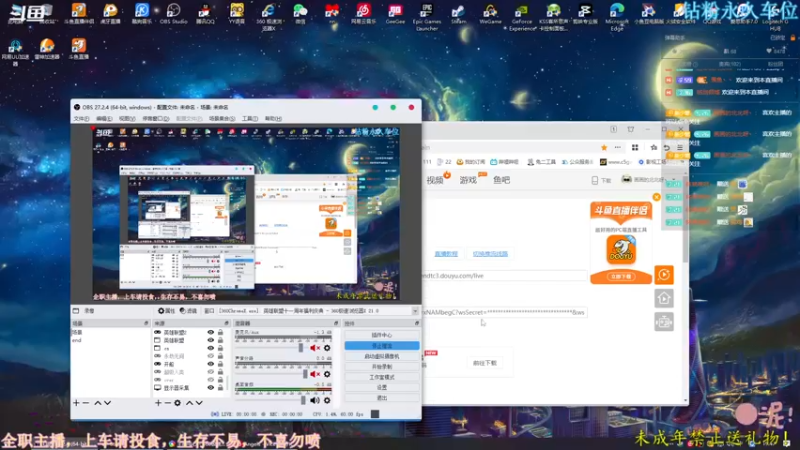Click the orange playback icon on the page sidebar
Screen dimensions: 800x450
point(664,275)
